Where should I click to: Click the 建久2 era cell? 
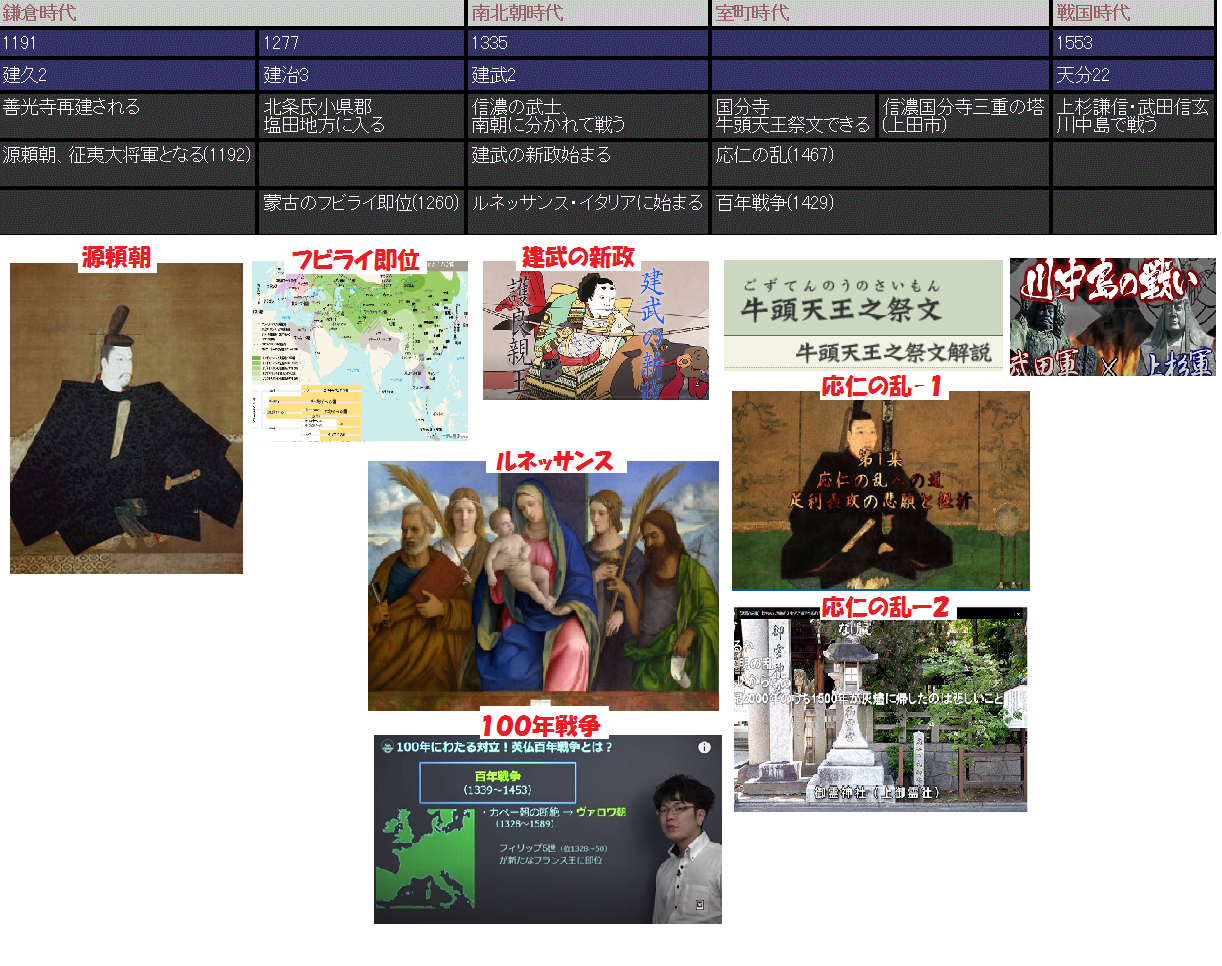[128, 75]
